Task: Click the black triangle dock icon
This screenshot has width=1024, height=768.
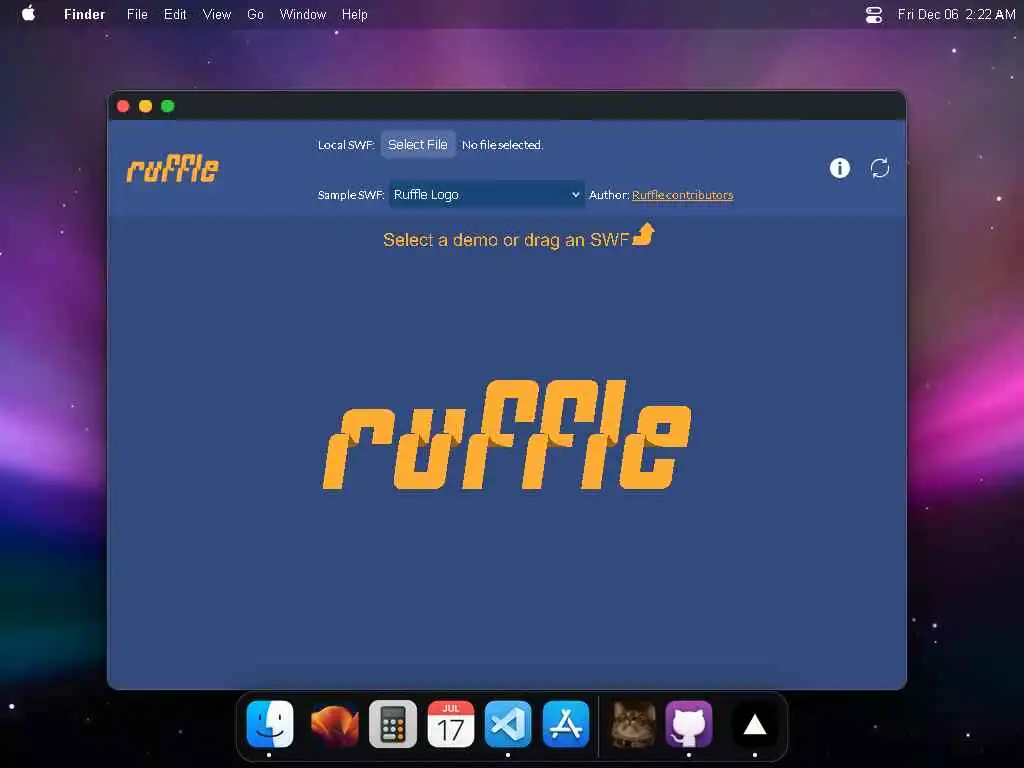Action: 754,724
